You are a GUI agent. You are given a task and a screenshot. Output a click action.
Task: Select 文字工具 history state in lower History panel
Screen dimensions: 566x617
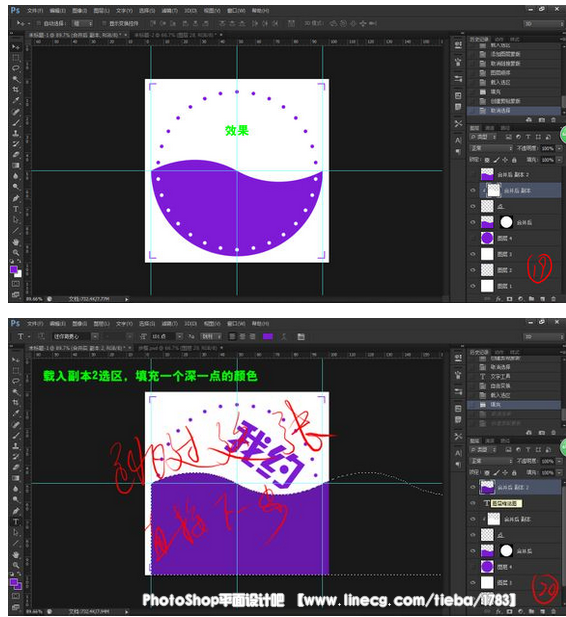click(x=514, y=376)
